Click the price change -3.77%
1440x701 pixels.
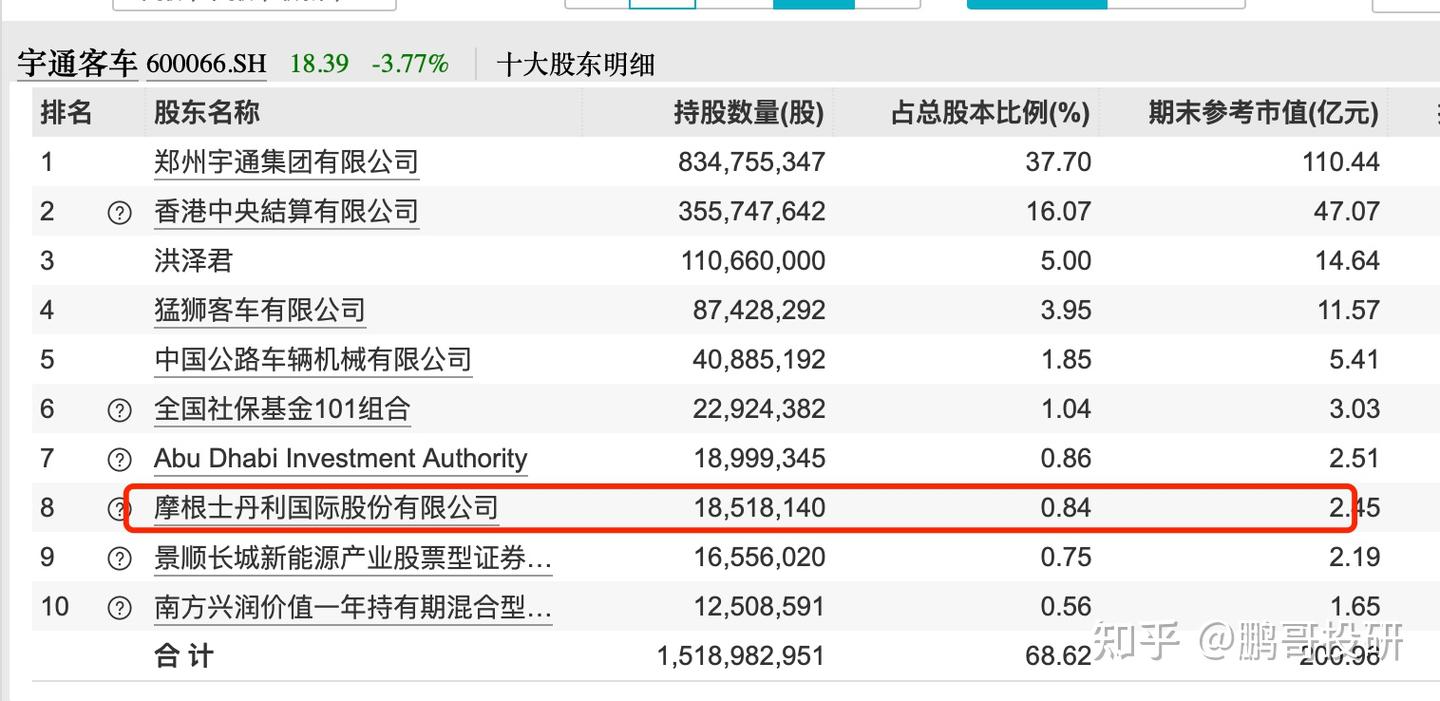(410, 65)
